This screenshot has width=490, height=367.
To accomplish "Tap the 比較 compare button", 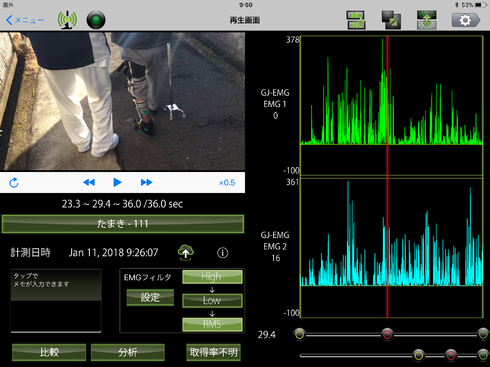I will (x=49, y=352).
